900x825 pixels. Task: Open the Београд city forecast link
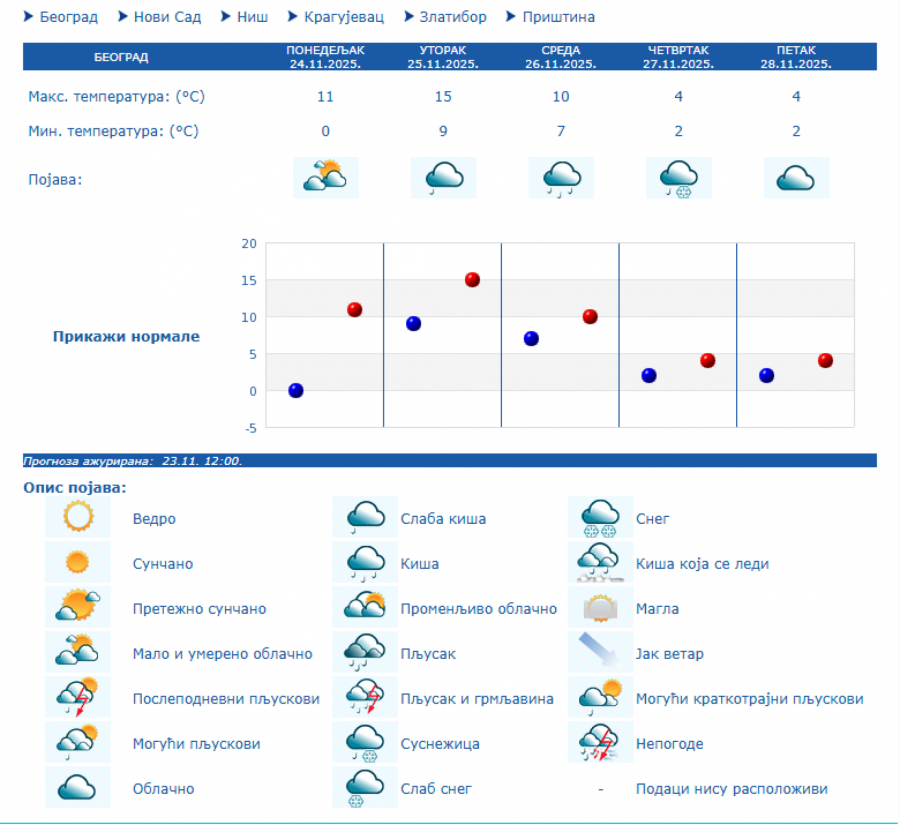pos(68,17)
